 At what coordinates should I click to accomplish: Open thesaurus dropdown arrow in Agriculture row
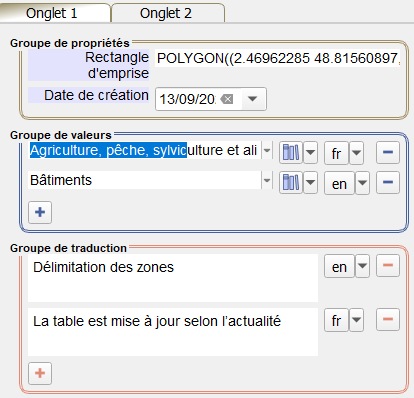point(310,153)
